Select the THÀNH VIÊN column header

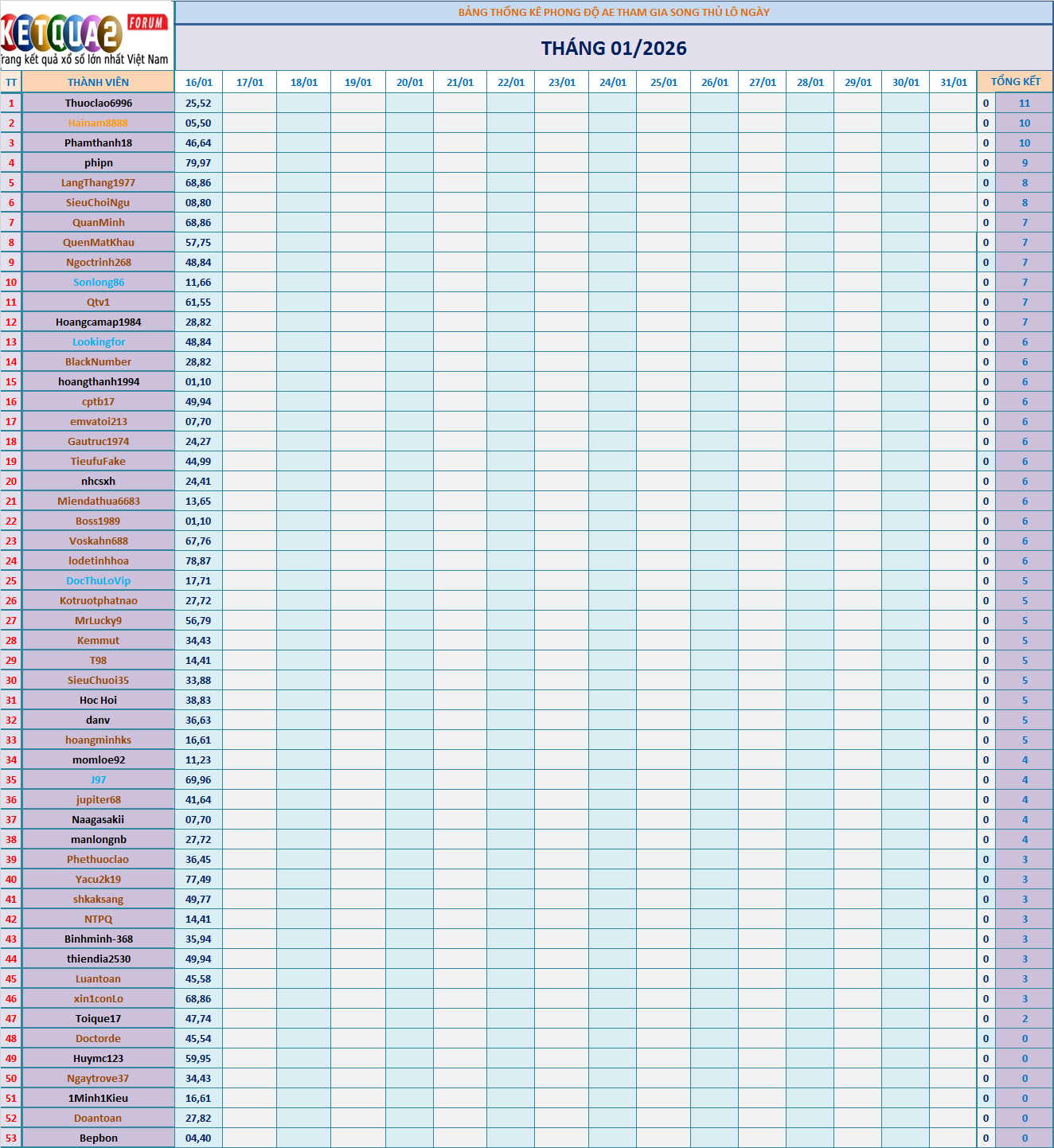pos(98,82)
